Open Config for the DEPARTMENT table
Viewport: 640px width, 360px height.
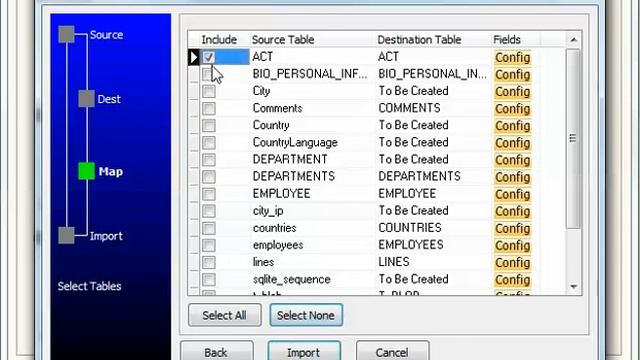513,160
